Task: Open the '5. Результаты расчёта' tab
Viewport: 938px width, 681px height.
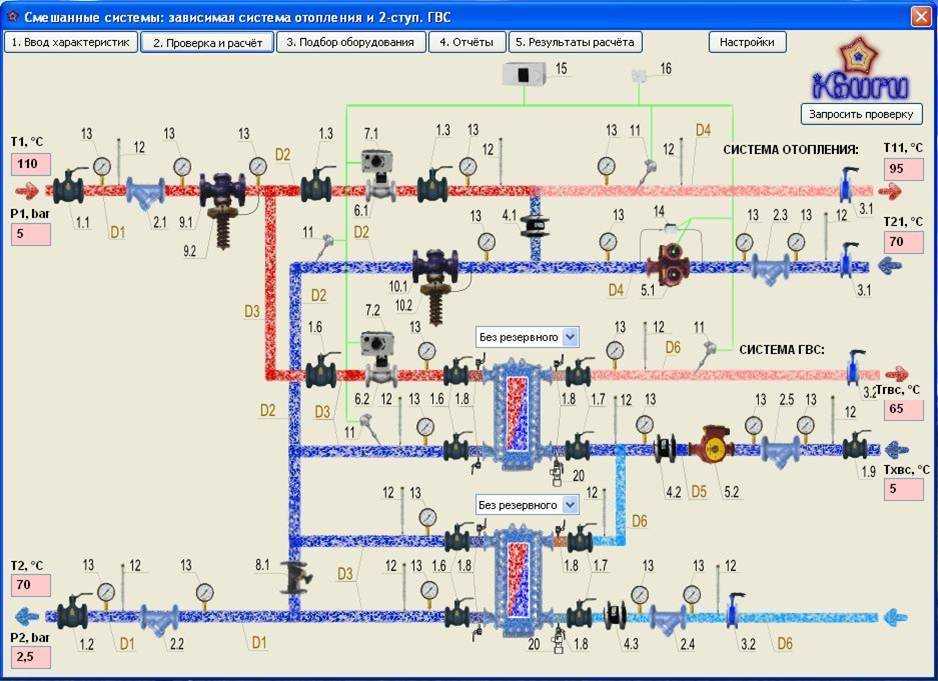Action: pyautogui.click(x=575, y=42)
